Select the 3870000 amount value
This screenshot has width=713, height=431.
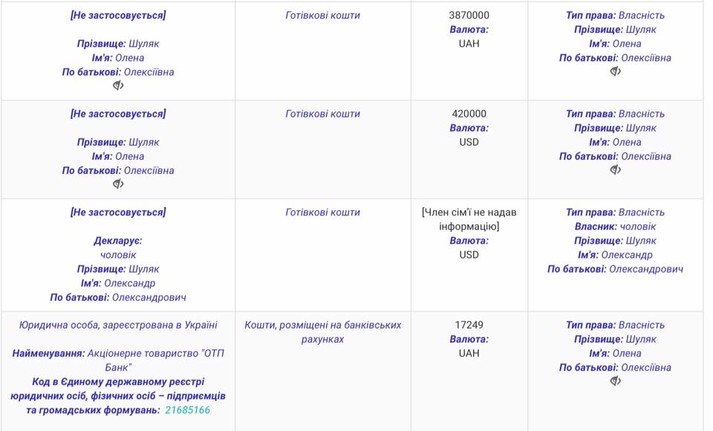pos(468,16)
